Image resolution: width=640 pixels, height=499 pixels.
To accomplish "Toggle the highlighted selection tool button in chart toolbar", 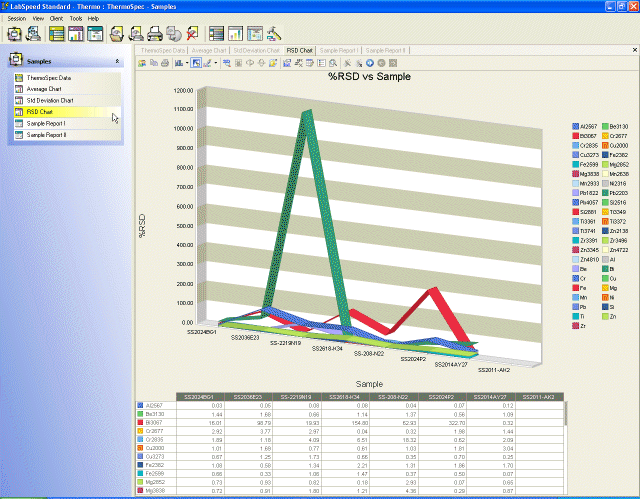I will 196,63.
